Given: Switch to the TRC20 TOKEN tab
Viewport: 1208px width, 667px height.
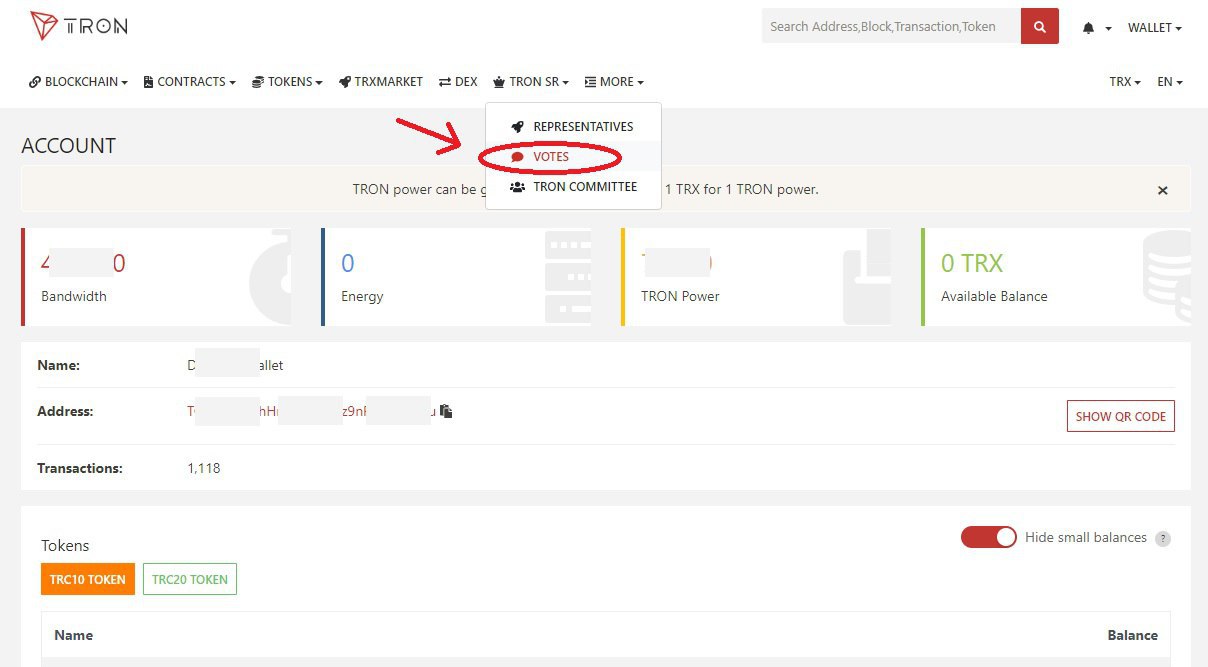Looking at the screenshot, I should 190,579.
